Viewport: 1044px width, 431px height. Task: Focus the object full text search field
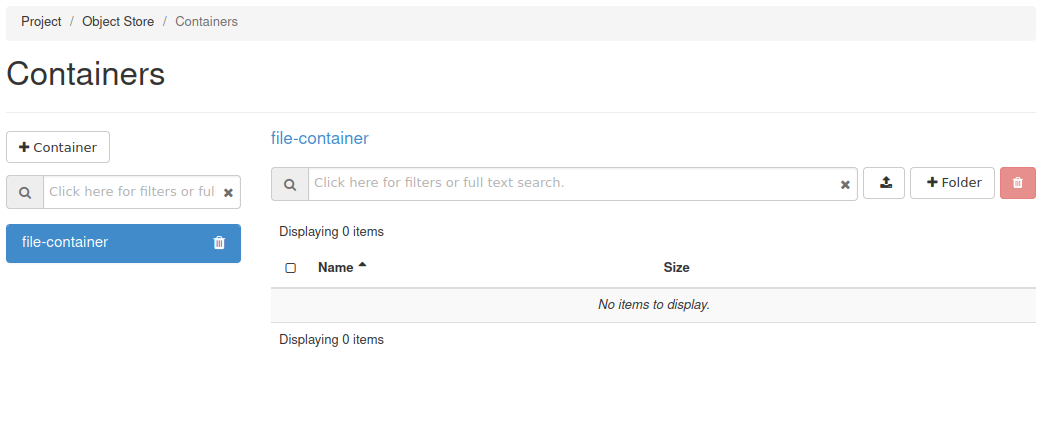(570, 183)
